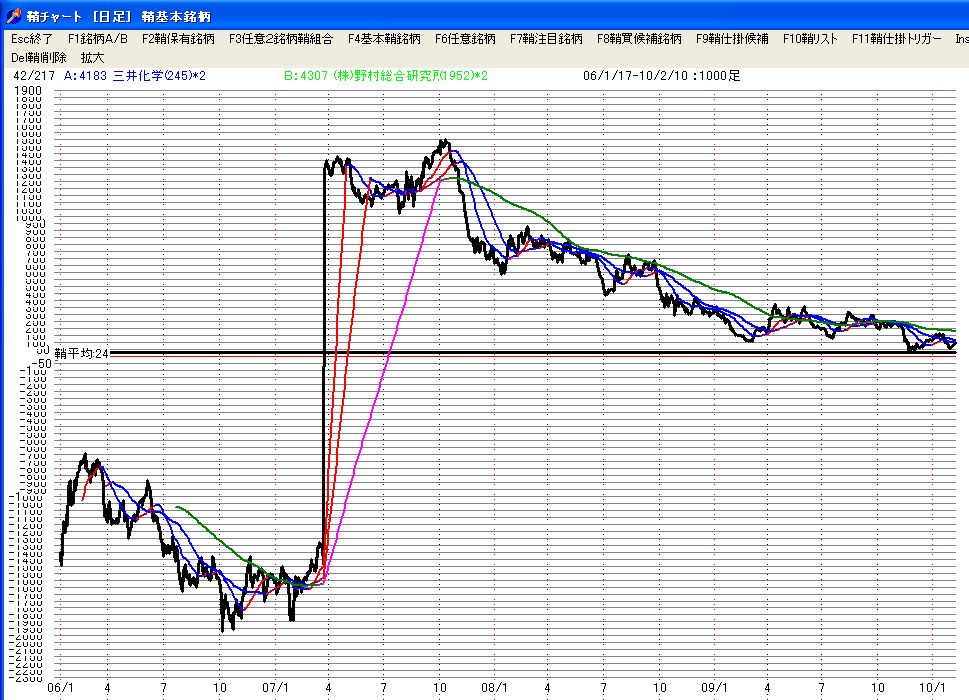
Task: Open the F1銘柄A/B menu item
Action: pyautogui.click(x=98, y=39)
